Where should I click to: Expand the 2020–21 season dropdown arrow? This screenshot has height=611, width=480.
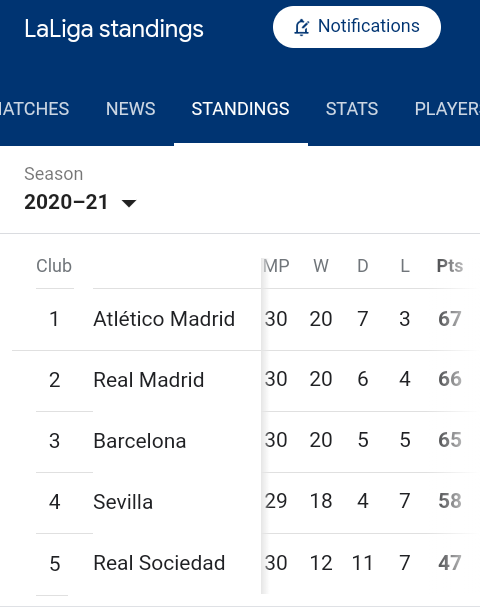pyautogui.click(x=129, y=203)
